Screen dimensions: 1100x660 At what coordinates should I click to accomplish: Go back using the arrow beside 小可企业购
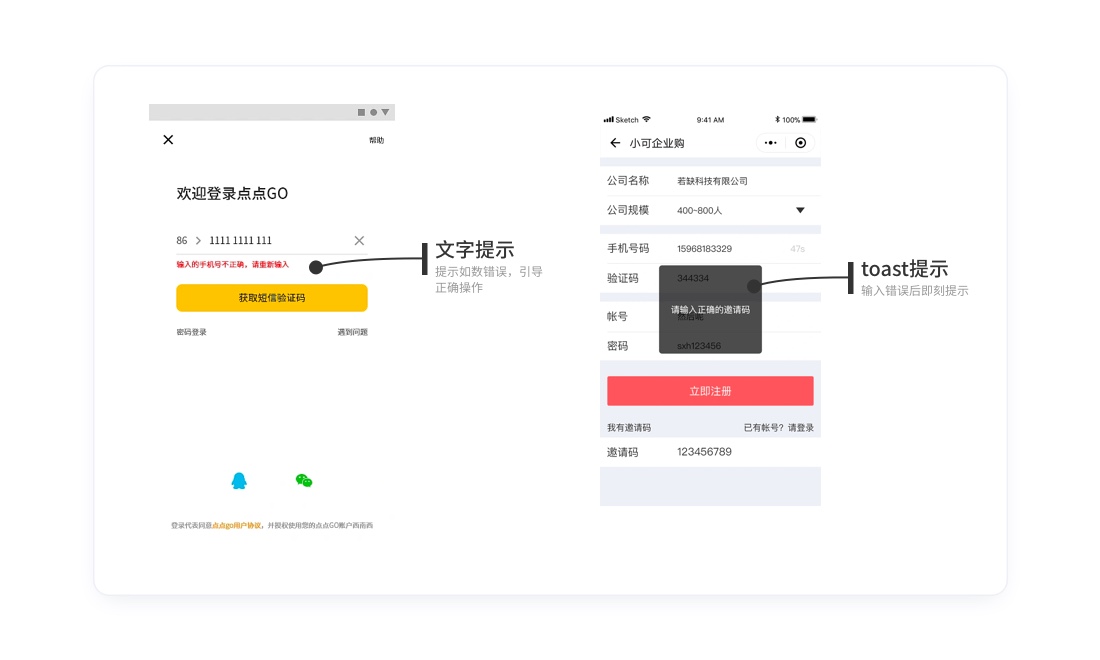(615, 143)
